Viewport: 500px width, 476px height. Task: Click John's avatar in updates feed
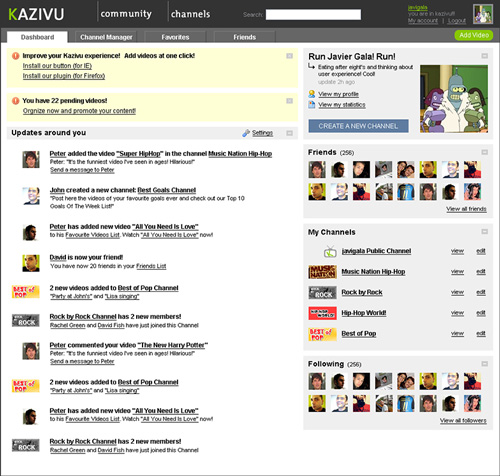click(x=31, y=196)
